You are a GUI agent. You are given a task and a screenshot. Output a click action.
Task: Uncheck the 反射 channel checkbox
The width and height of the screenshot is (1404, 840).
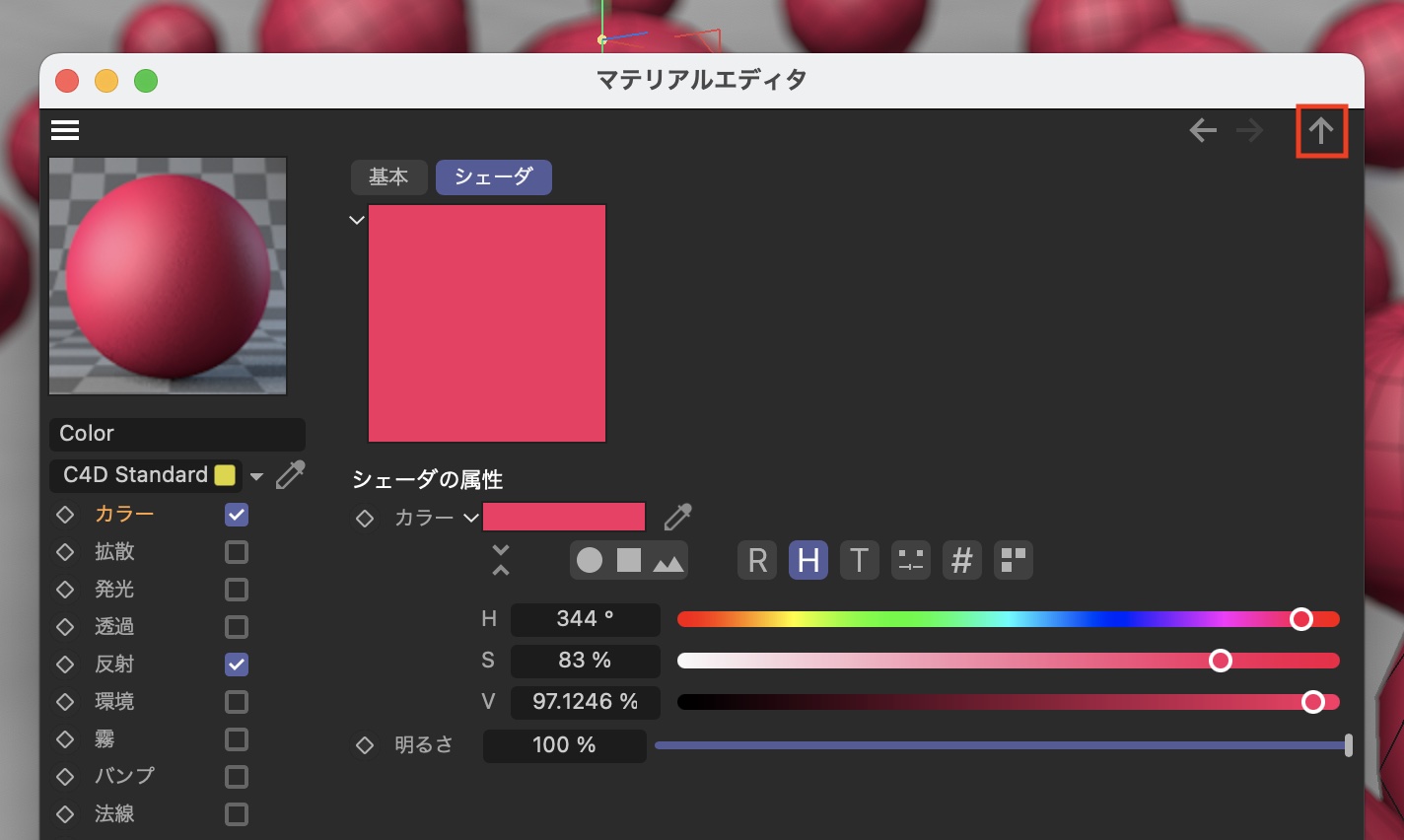pos(237,665)
